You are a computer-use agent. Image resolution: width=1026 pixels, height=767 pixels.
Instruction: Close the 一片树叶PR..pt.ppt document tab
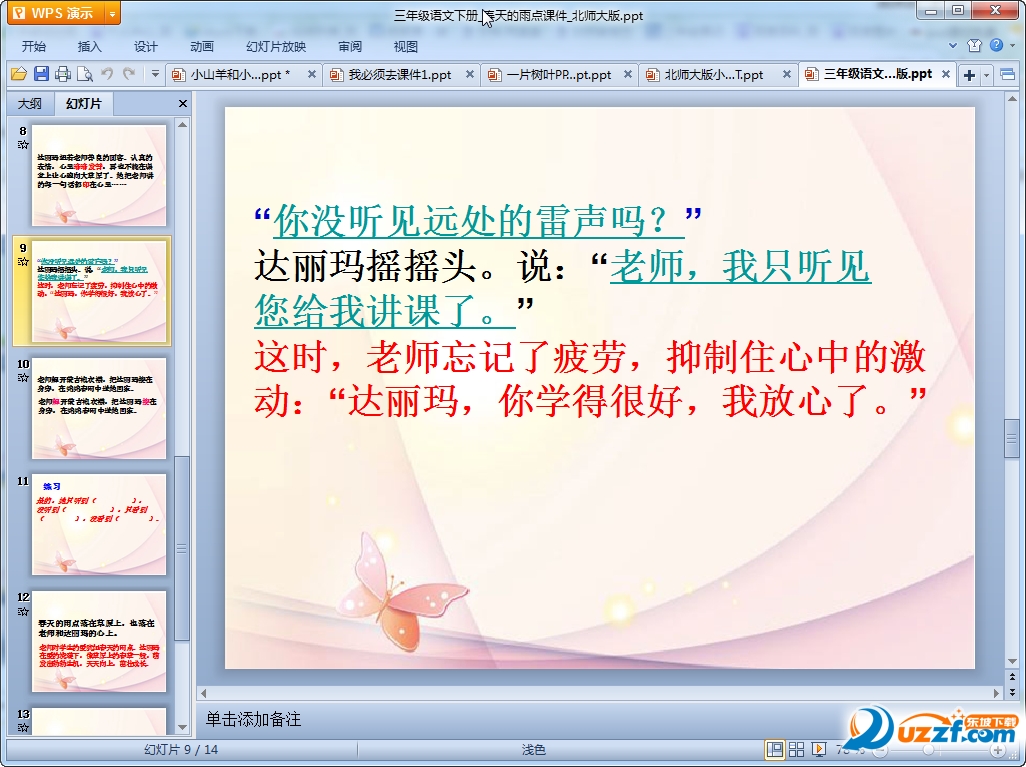click(x=628, y=75)
